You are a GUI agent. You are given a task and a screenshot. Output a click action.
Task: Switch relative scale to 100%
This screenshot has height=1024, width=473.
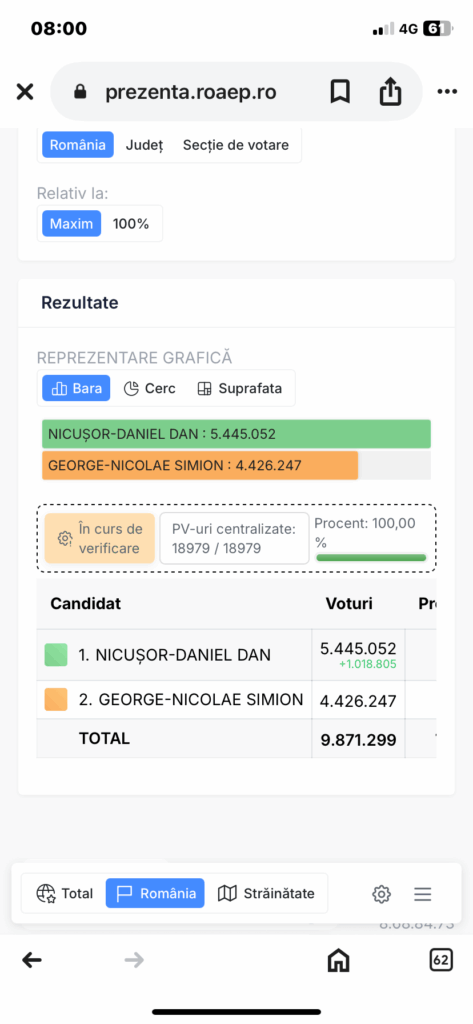(x=131, y=224)
